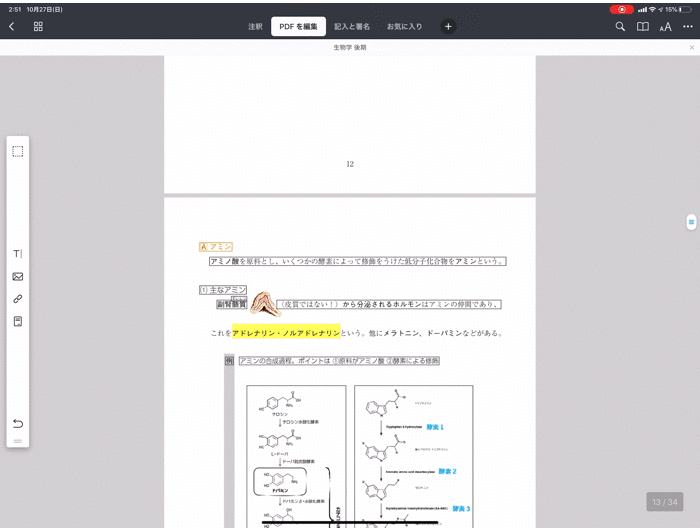Tap the blue scroll handle on right edge
Viewport: 700px width, 530px height.
[x=692, y=222]
